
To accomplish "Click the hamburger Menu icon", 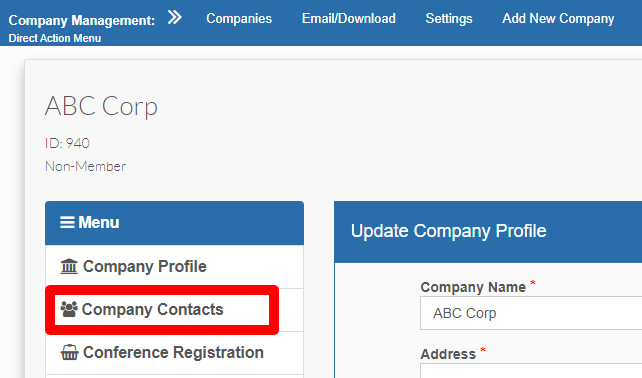I will [67, 222].
